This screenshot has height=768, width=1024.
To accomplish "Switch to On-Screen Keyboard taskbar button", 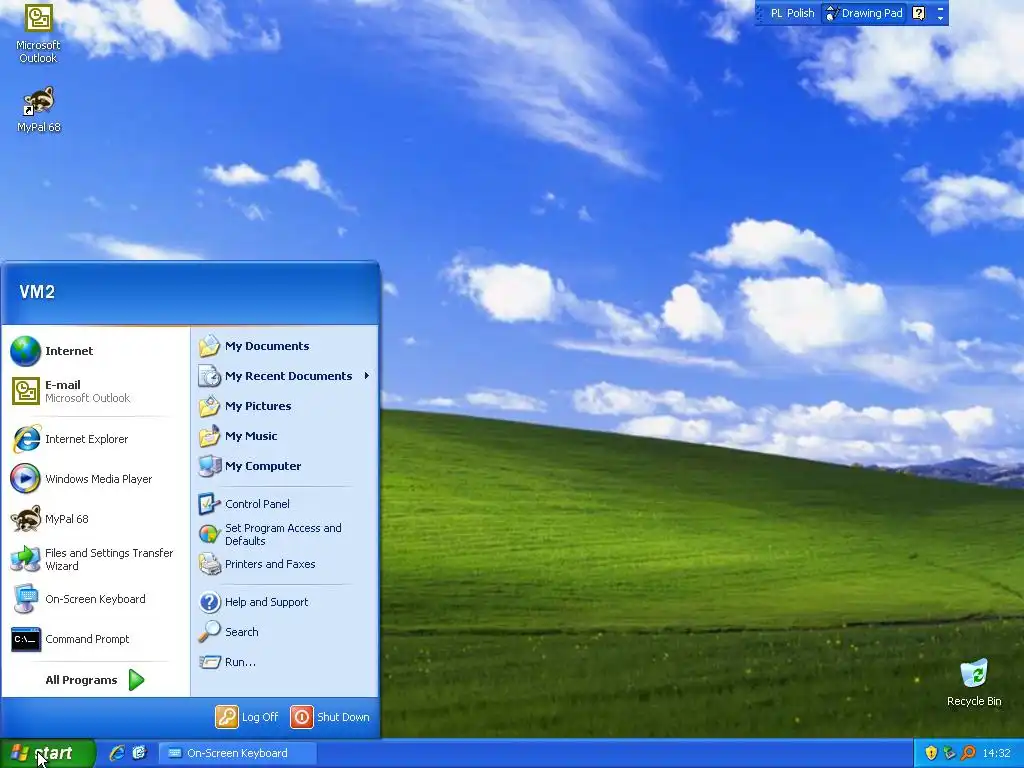I will coord(238,753).
